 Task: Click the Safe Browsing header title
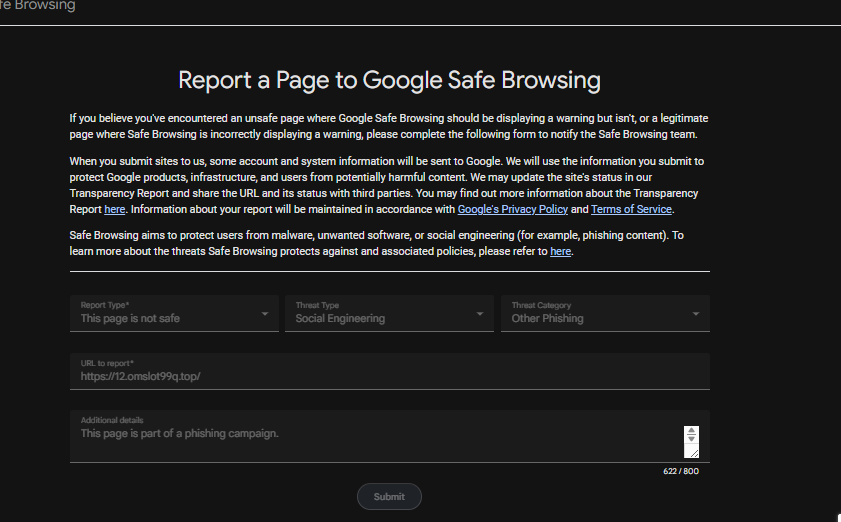tap(38, 6)
